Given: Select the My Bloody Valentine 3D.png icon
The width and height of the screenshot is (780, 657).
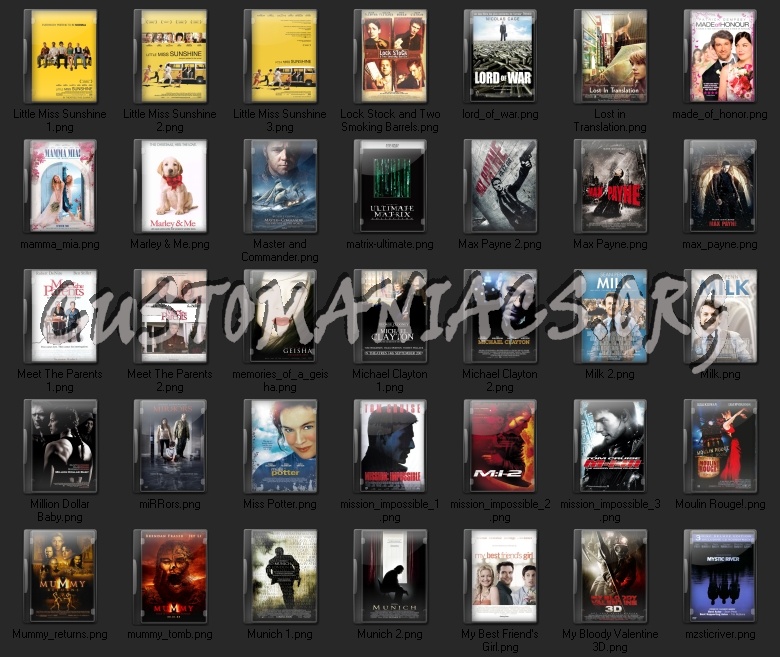Looking at the screenshot, I should tap(610, 576).
